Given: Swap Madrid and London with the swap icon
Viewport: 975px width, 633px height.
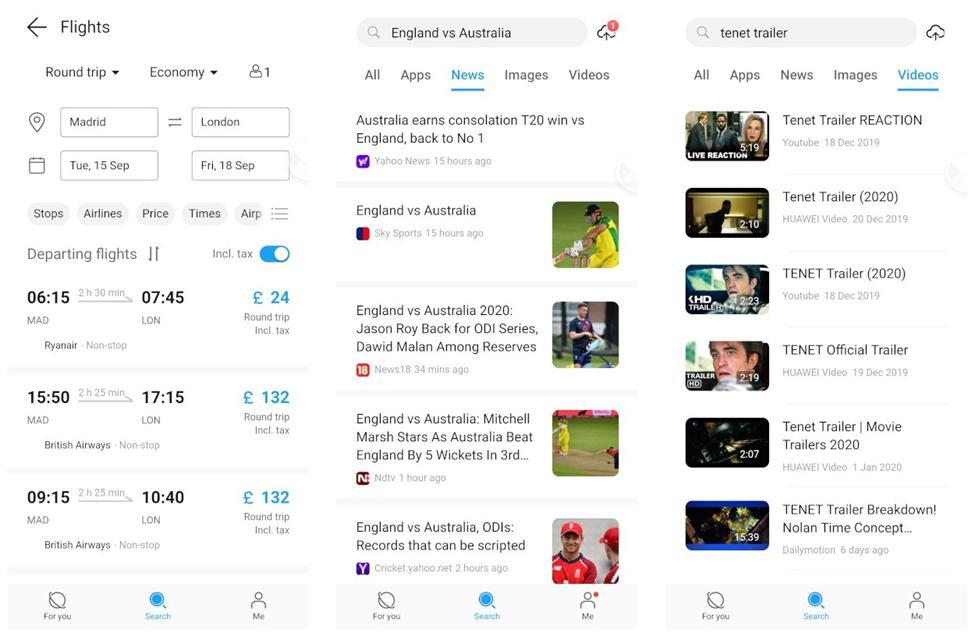Looking at the screenshot, I should (175, 122).
